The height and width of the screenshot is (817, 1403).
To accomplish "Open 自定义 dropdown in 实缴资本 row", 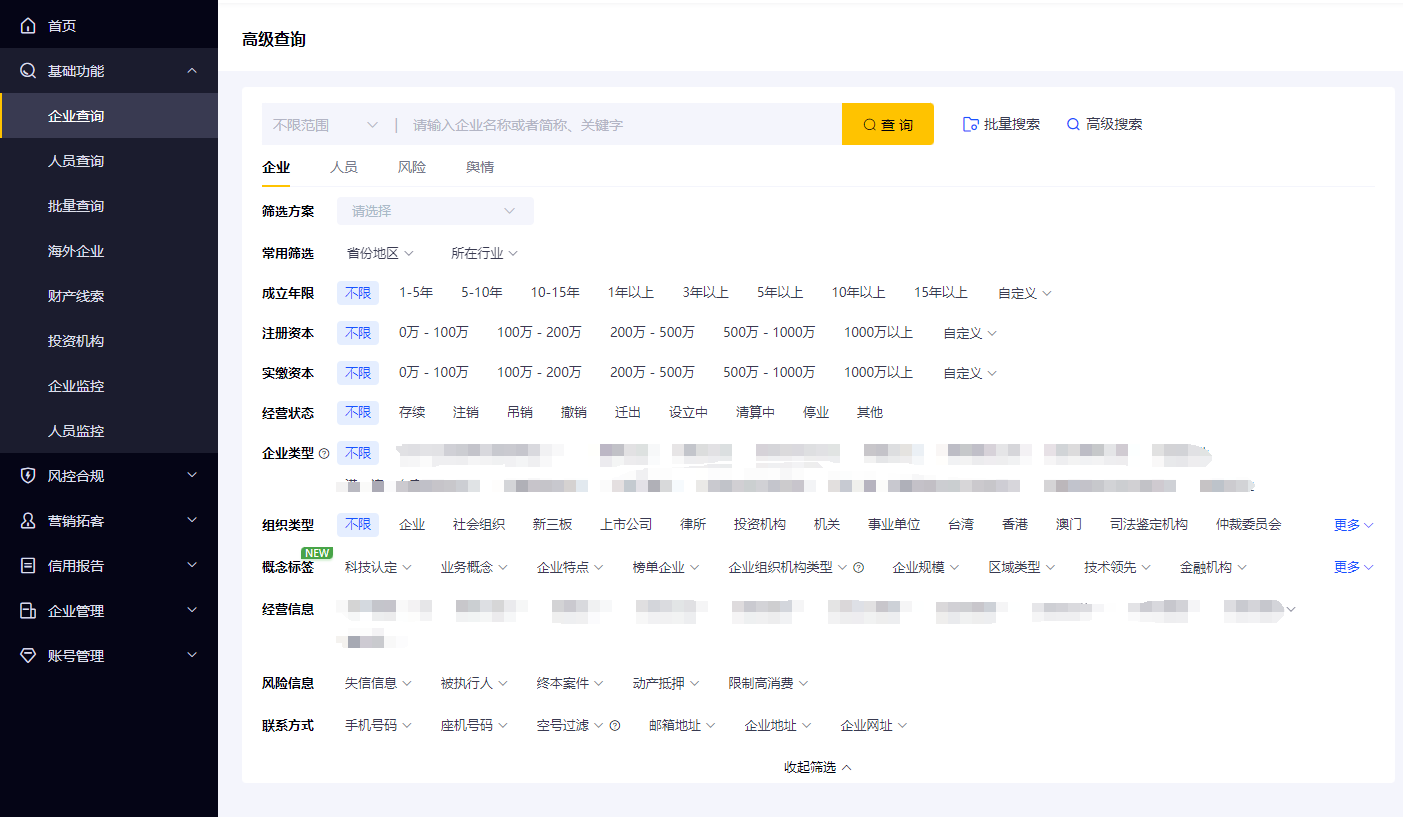I will coord(970,373).
